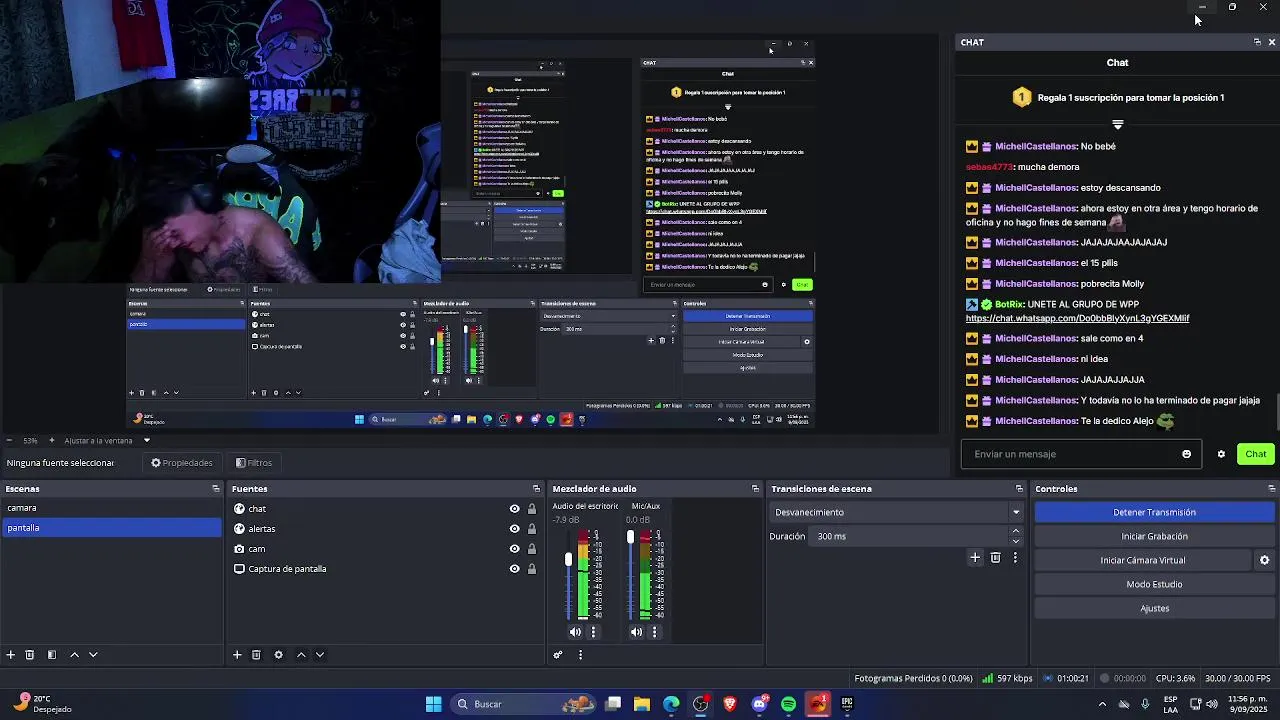Open the WhatsApp group link in chat
The image size is (1280, 720).
click(x=1077, y=318)
